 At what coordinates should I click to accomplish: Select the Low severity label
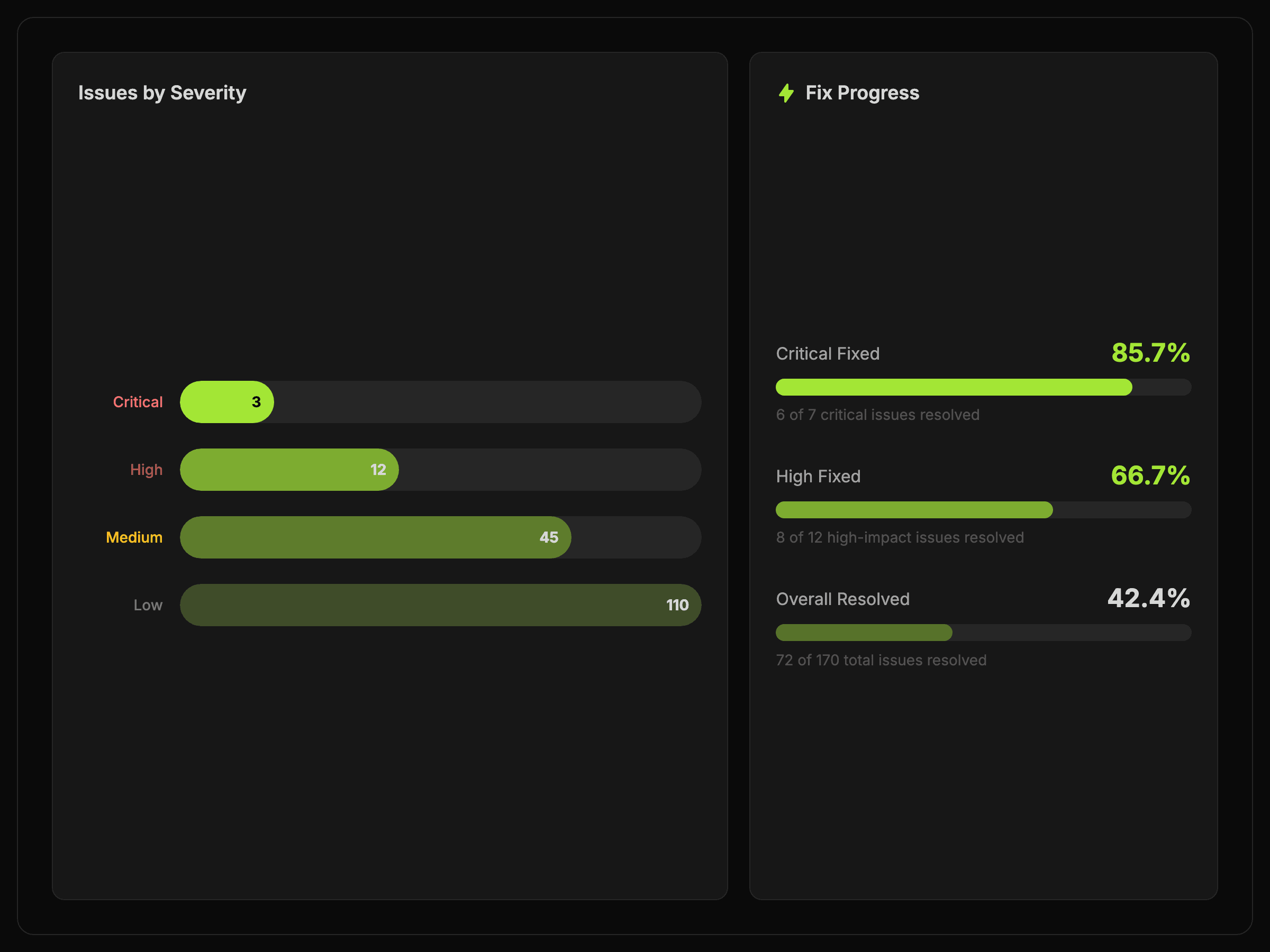[148, 606]
